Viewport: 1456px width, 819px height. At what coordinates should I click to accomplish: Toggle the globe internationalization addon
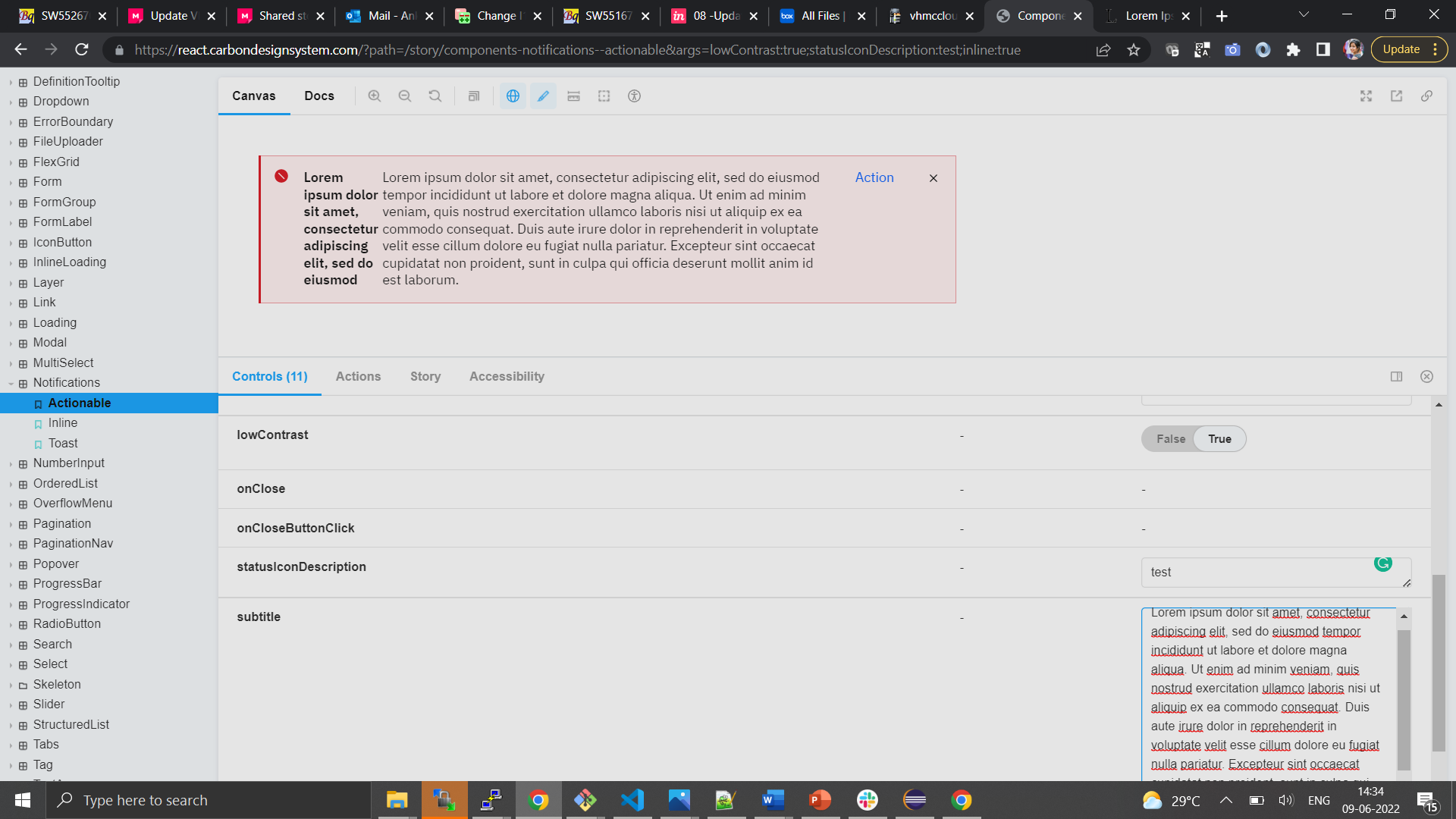[513, 96]
